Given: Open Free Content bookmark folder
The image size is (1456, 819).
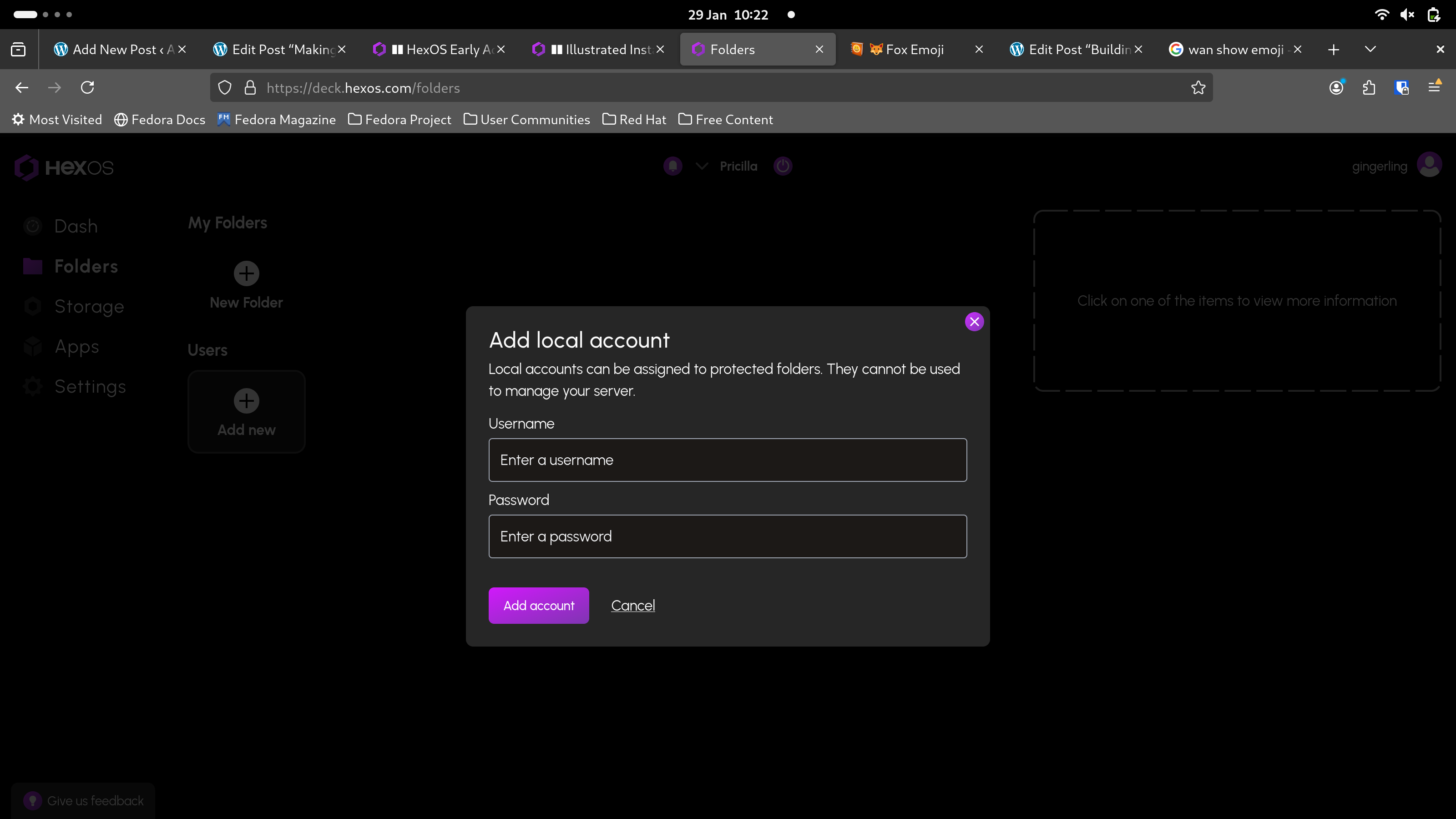Looking at the screenshot, I should (726, 119).
